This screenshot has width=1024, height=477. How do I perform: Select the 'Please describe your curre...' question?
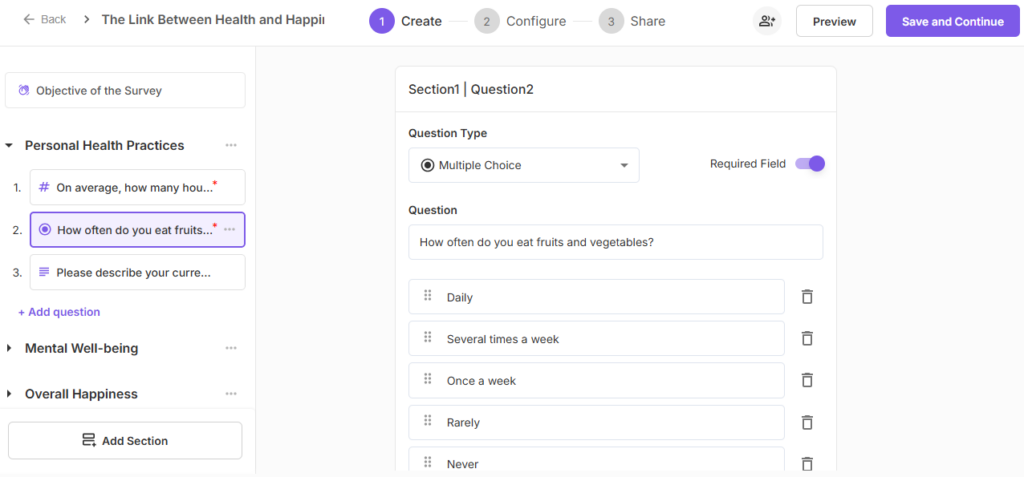137,272
